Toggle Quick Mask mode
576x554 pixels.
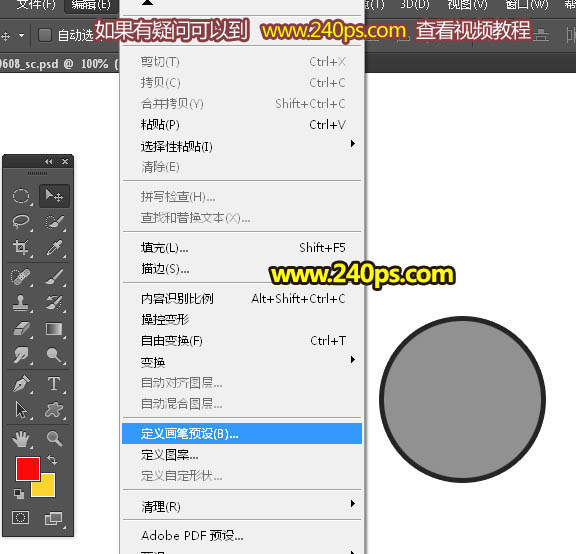coord(21,518)
